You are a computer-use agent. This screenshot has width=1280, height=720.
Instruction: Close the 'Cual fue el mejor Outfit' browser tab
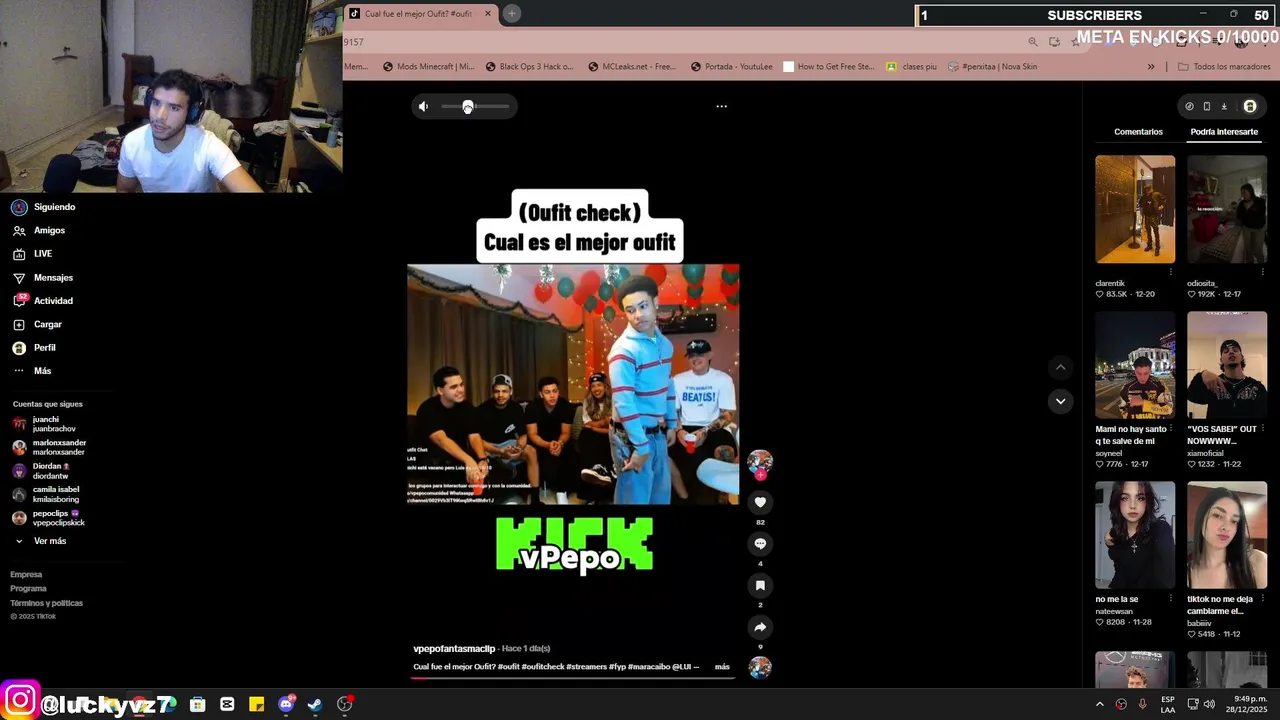coord(488,13)
